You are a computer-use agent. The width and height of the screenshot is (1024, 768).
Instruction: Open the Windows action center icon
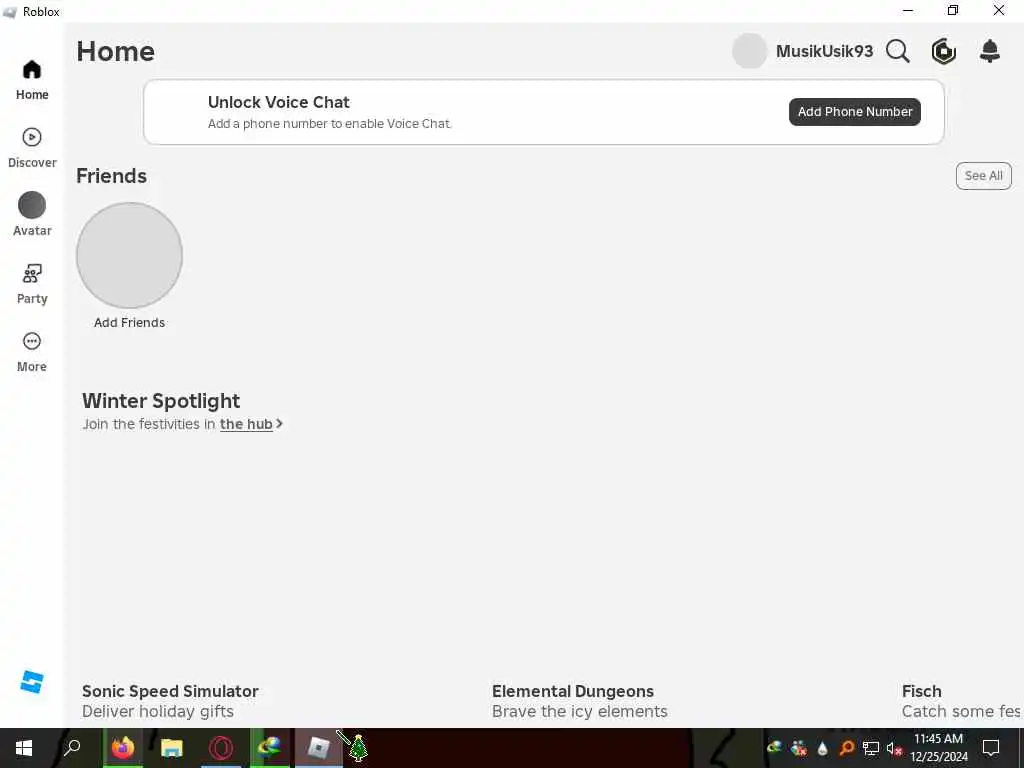(x=991, y=748)
